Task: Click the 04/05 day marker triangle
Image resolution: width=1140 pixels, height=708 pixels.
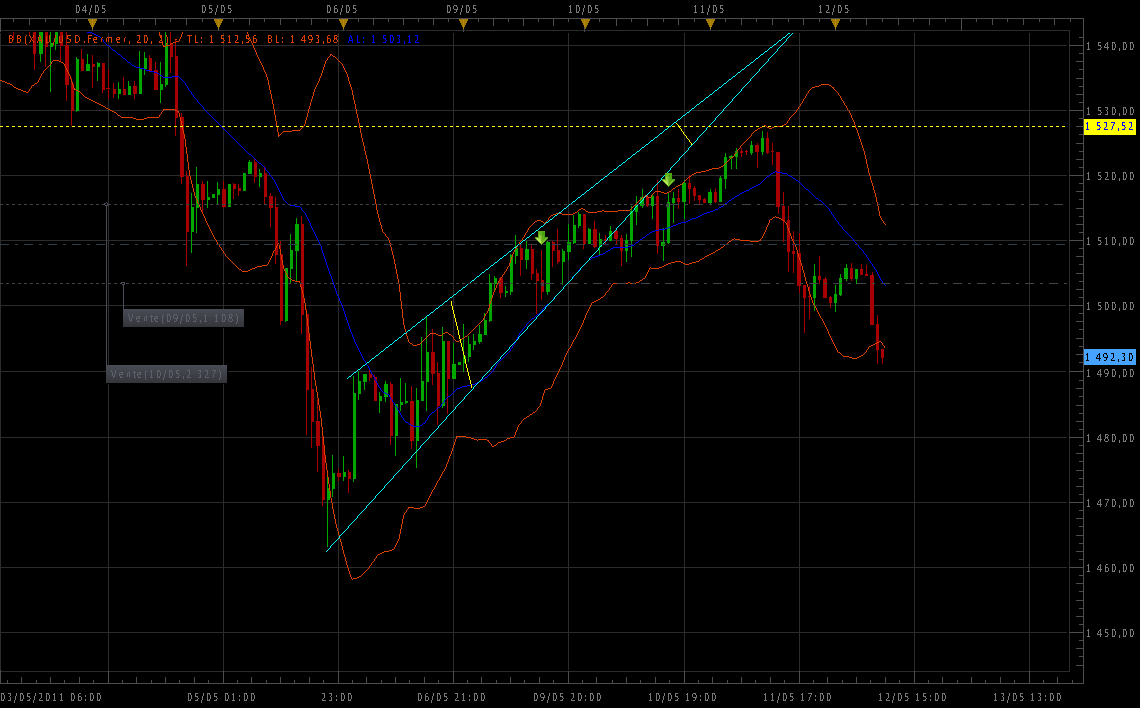Action: pos(92,23)
